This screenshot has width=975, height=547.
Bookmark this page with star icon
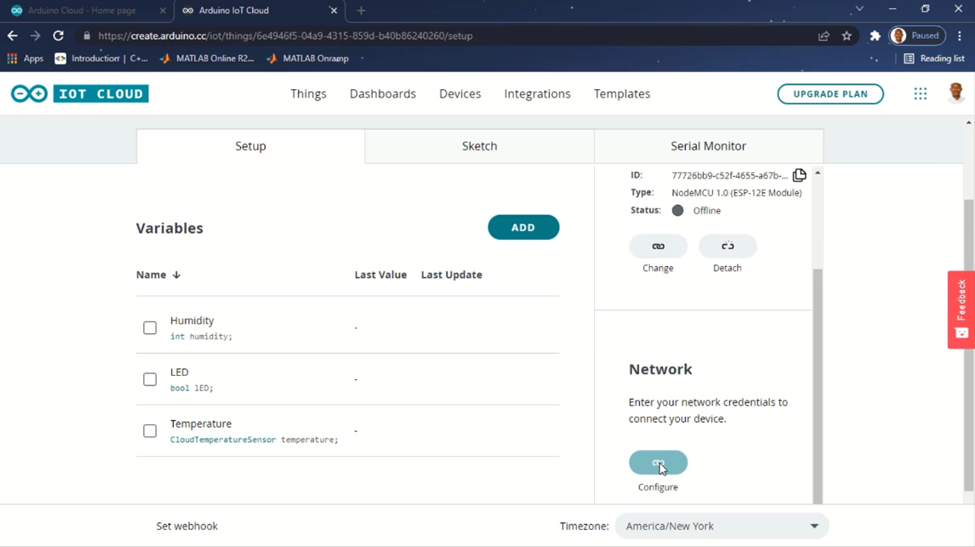[x=847, y=36]
